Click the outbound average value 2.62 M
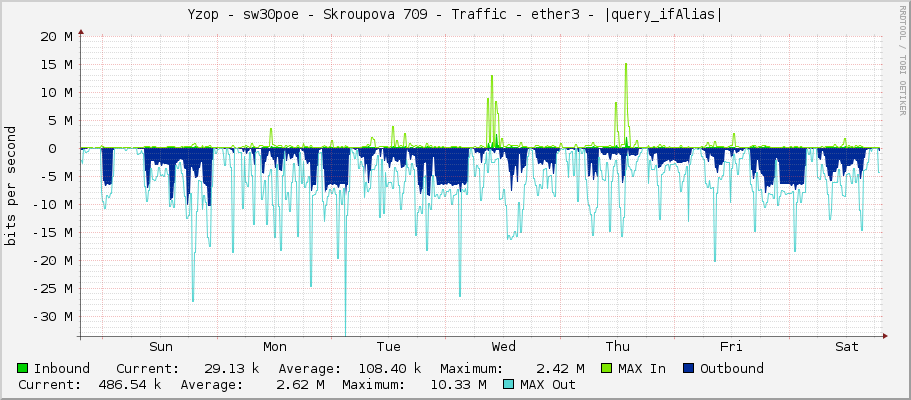The width and height of the screenshot is (911, 400). click(x=300, y=384)
